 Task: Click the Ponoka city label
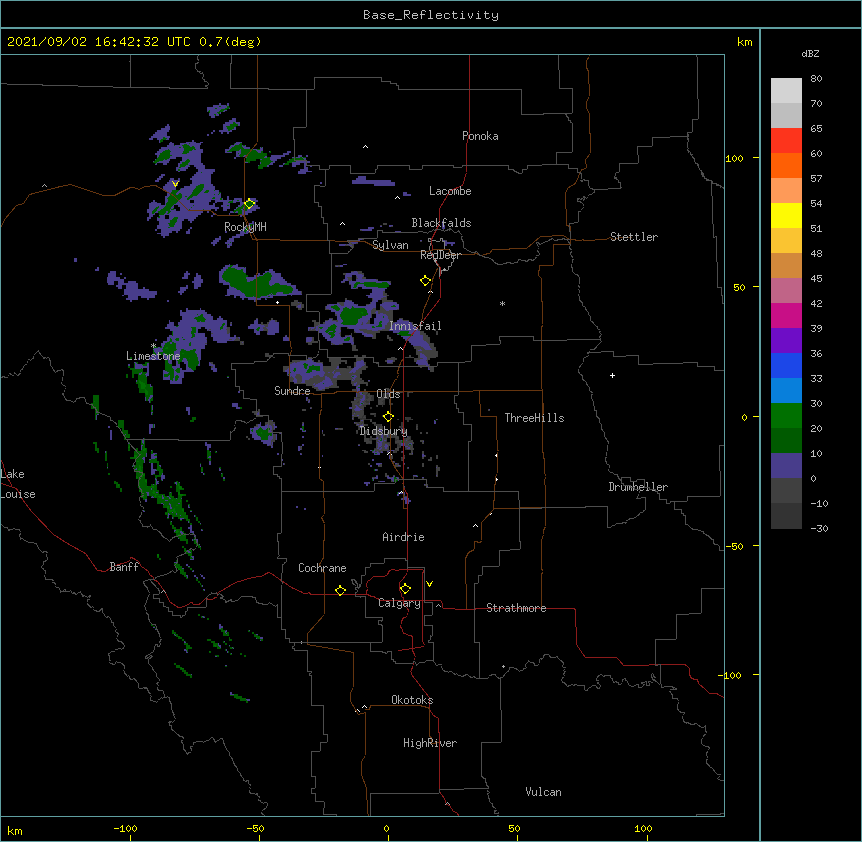(480, 136)
